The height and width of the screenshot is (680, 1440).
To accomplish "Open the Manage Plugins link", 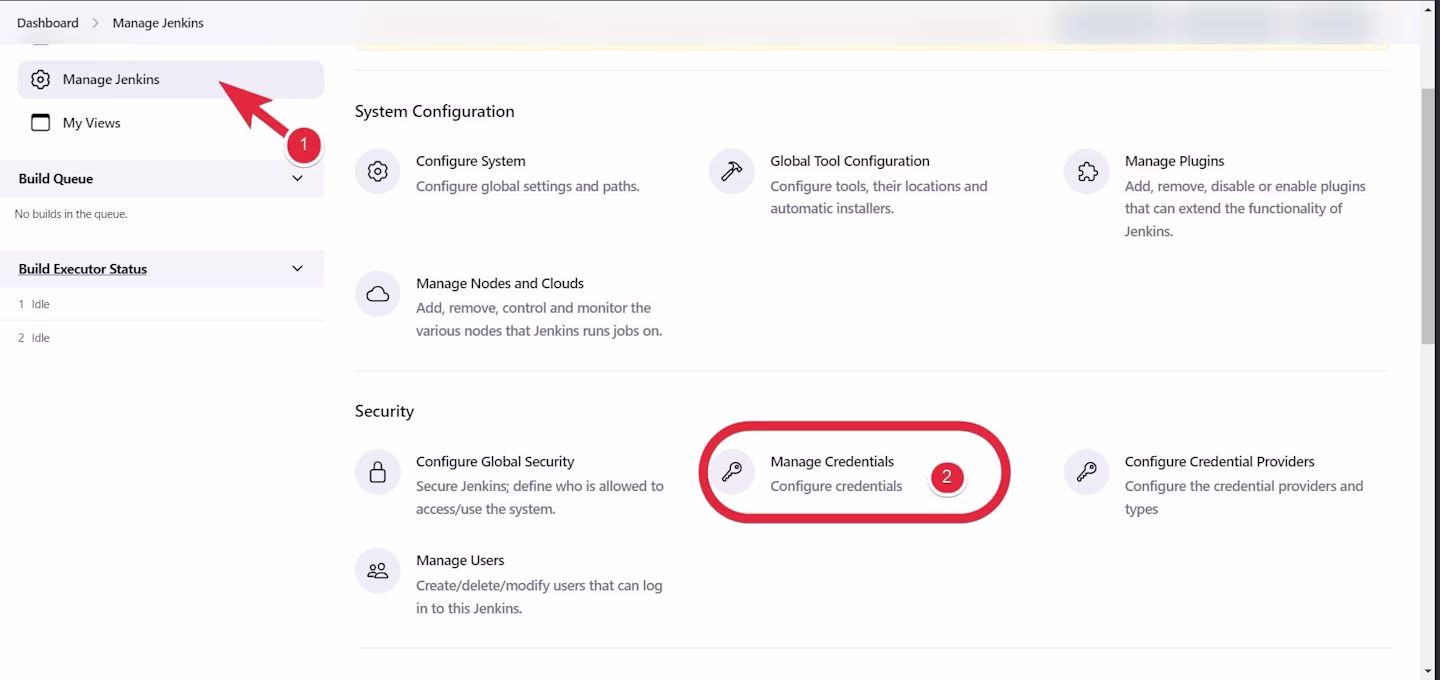I will [1174, 161].
